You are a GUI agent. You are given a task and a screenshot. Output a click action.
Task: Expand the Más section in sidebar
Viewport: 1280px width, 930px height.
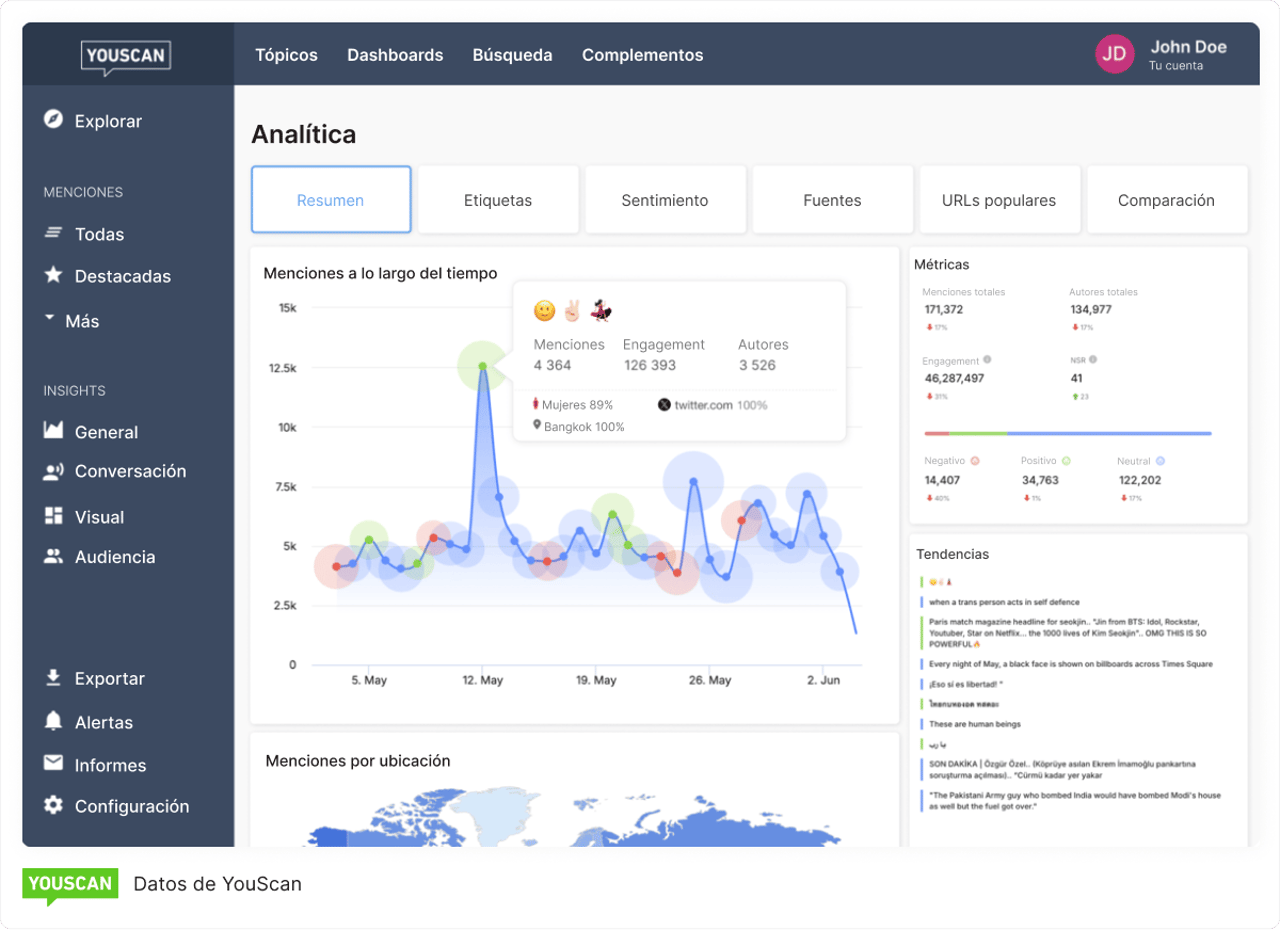tap(71, 321)
